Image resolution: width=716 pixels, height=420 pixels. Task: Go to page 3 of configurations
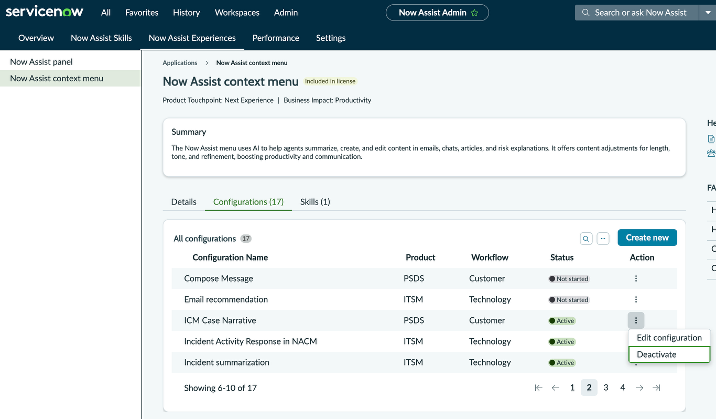(605, 388)
